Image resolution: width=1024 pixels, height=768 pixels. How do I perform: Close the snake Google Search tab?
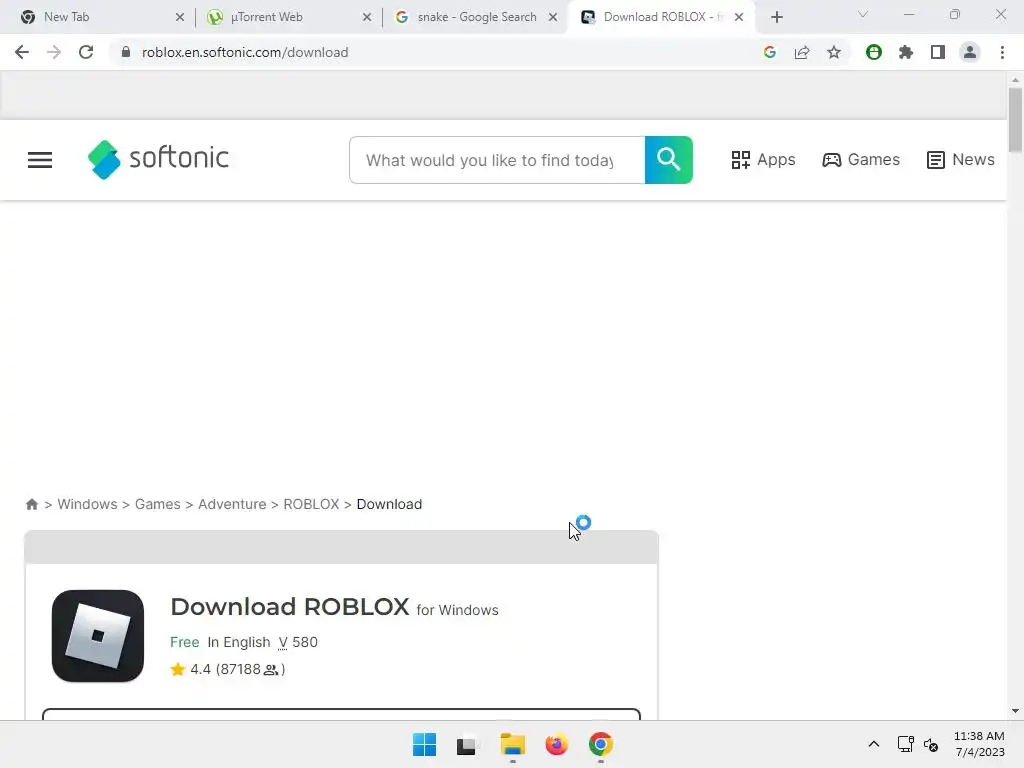(x=553, y=17)
